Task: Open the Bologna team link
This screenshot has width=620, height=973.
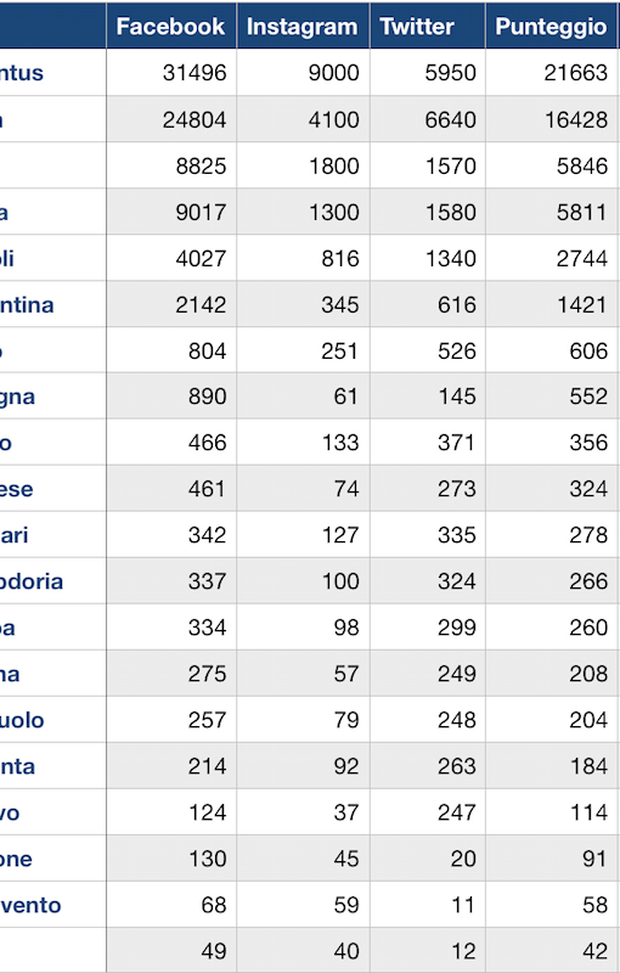Action: [x=18, y=397]
